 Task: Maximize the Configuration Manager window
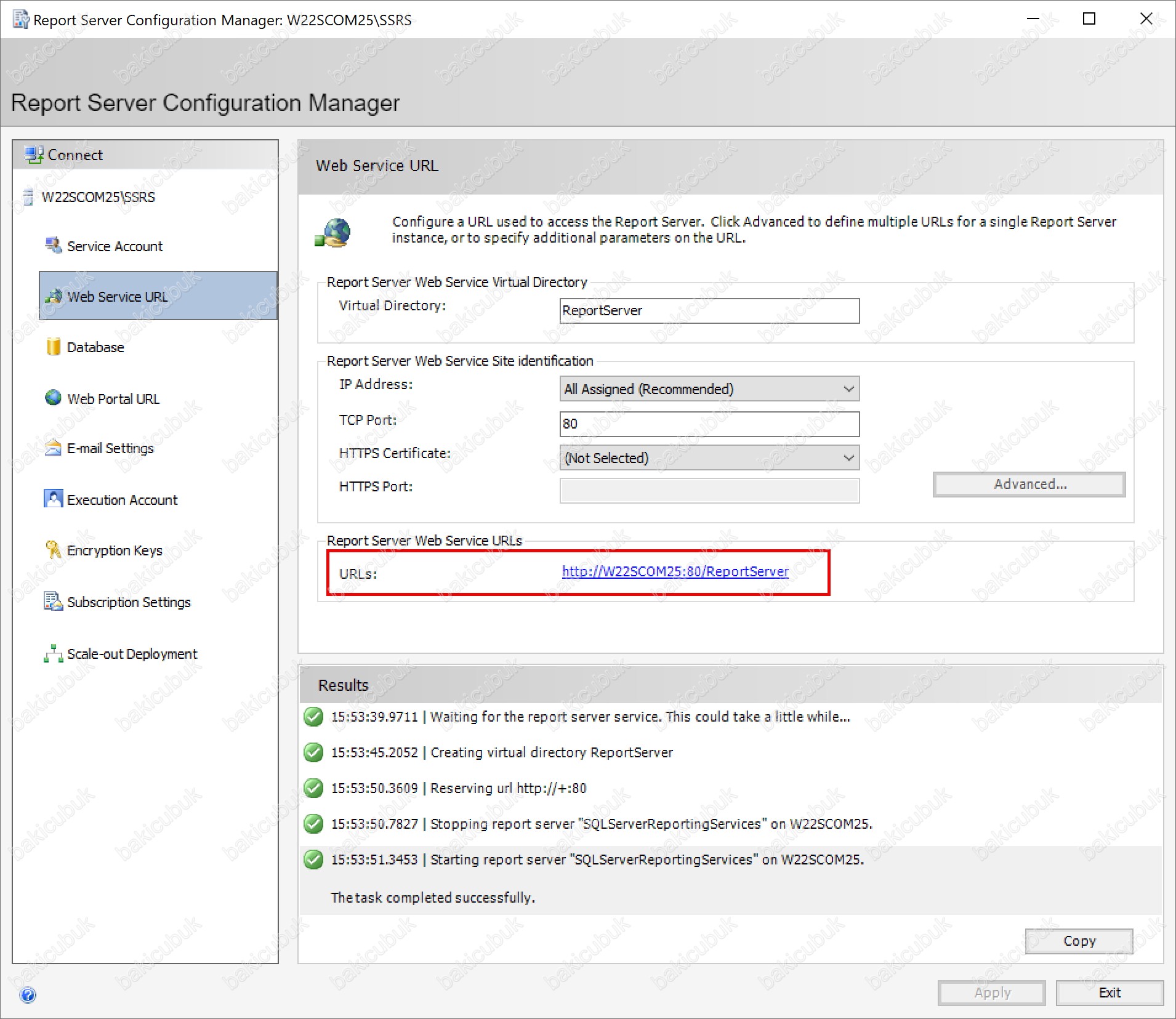click(x=1089, y=19)
